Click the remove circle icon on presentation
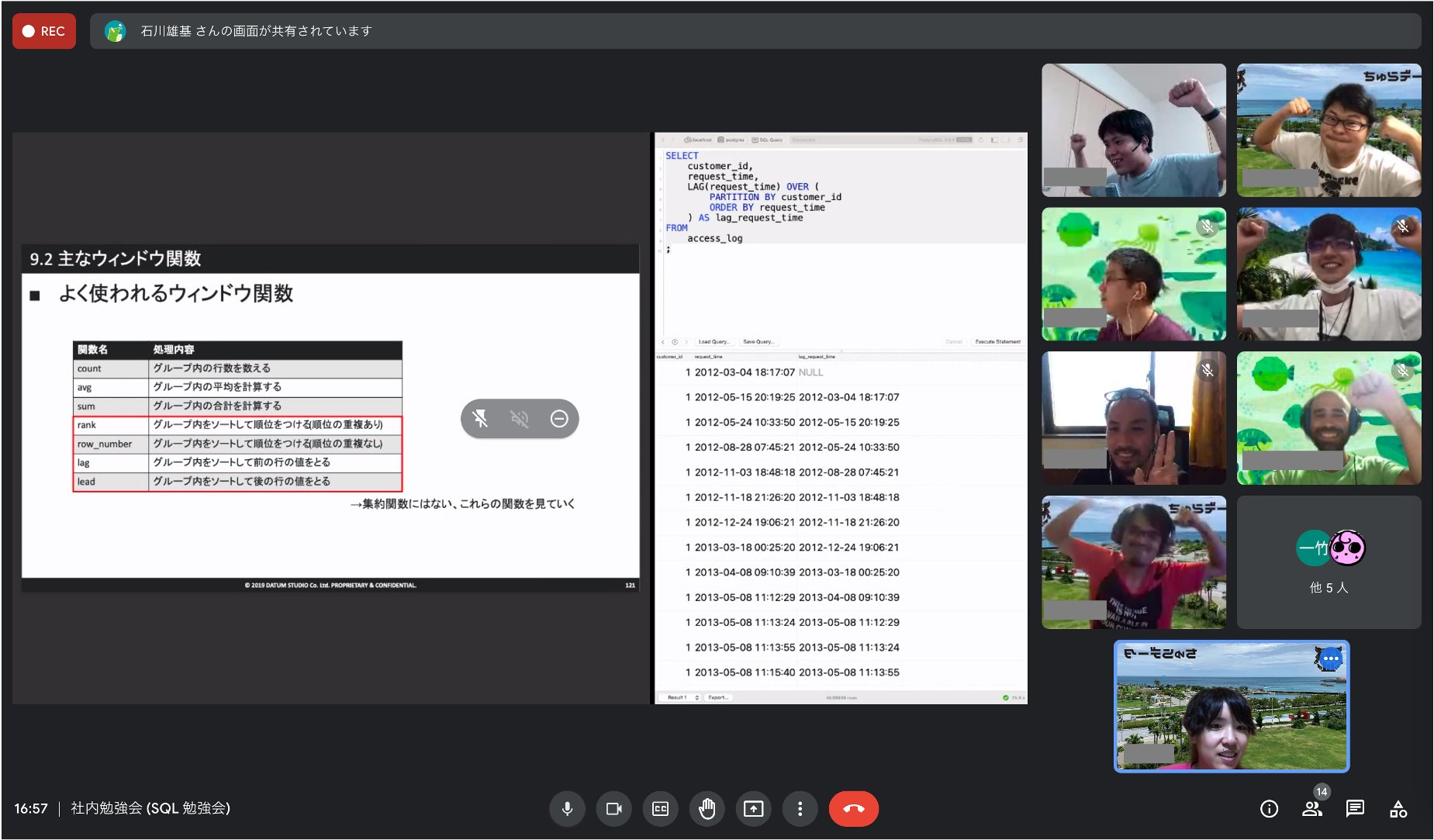The height and width of the screenshot is (840, 1434). point(559,419)
